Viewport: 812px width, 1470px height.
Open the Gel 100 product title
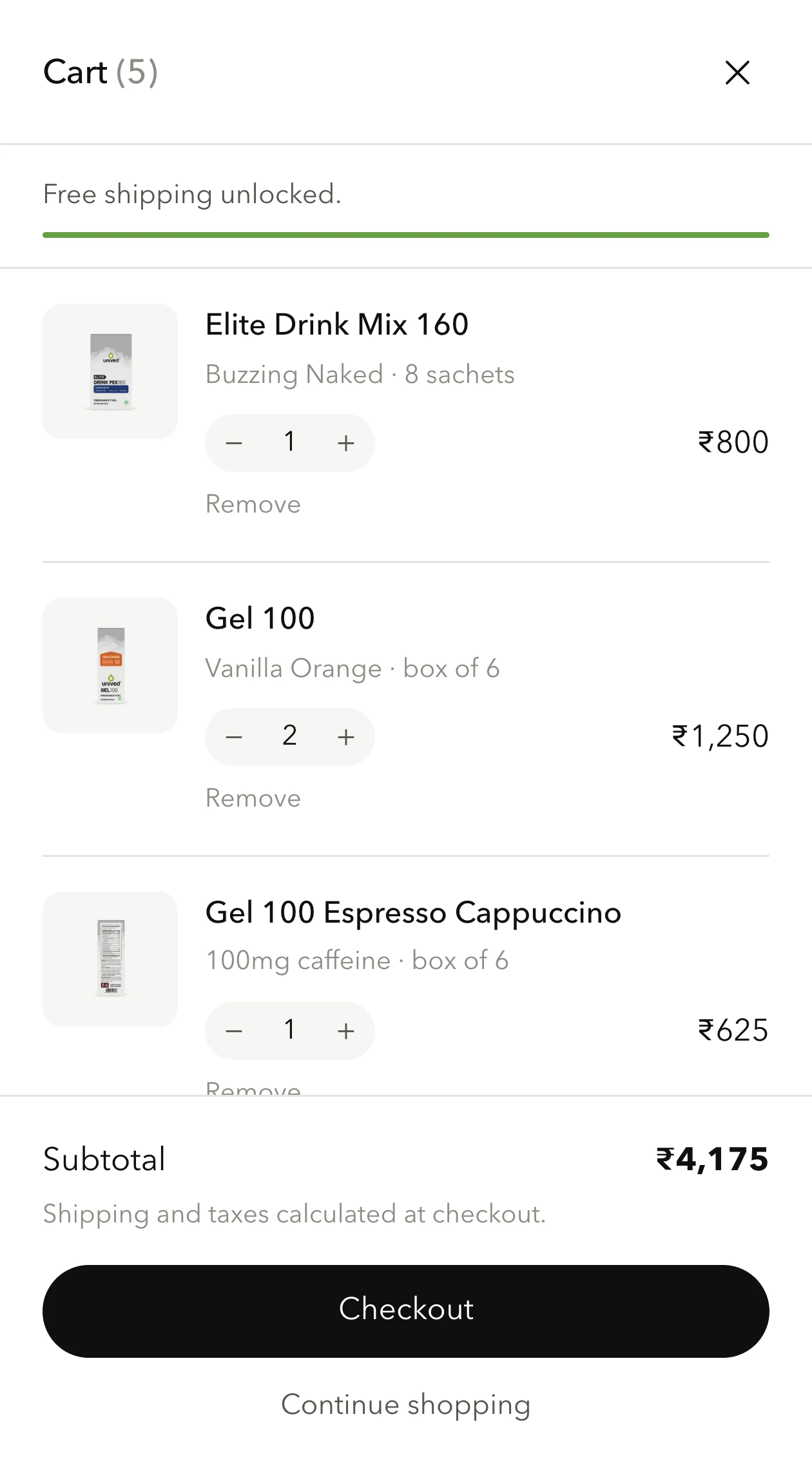pyautogui.click(x=260, y=618)
